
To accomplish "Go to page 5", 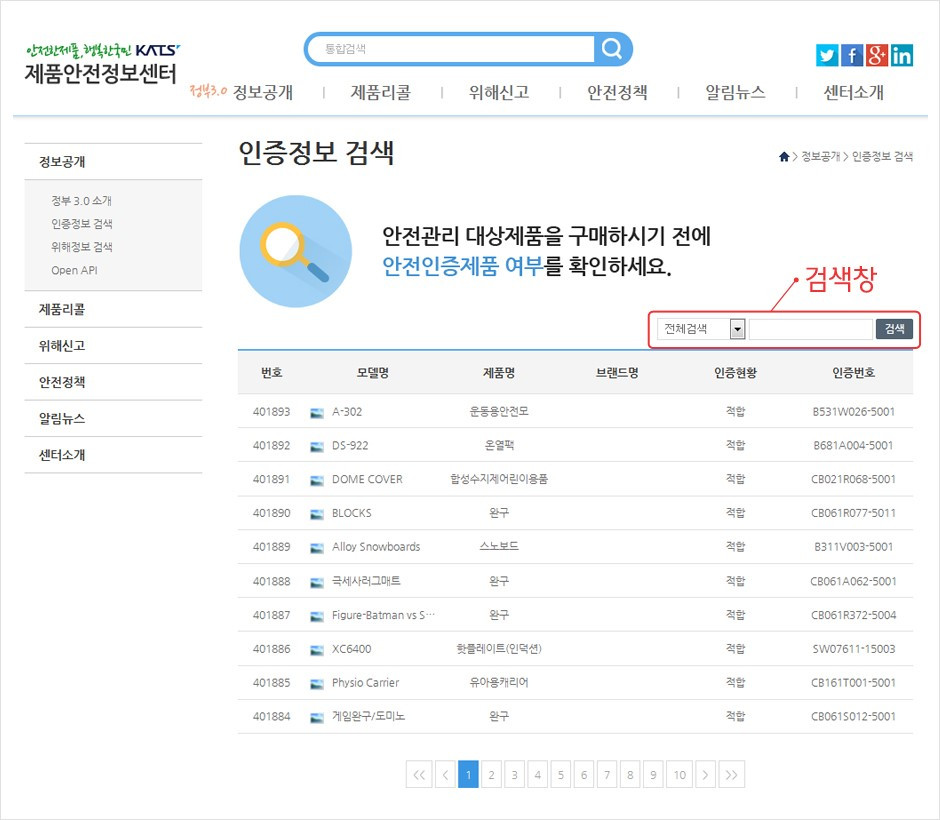I will tap(561, 774).
